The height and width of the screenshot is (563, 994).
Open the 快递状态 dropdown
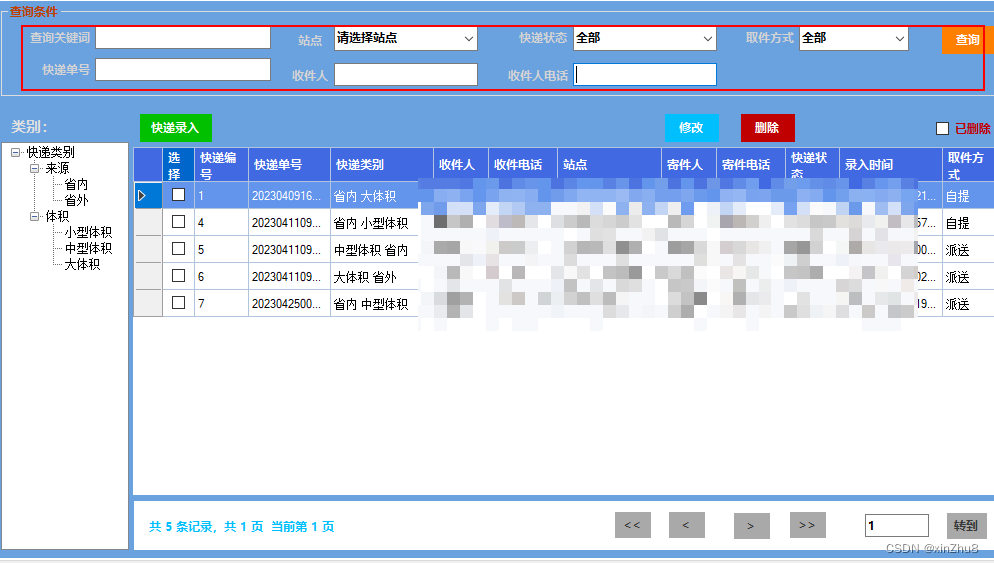tap(645, 38)
